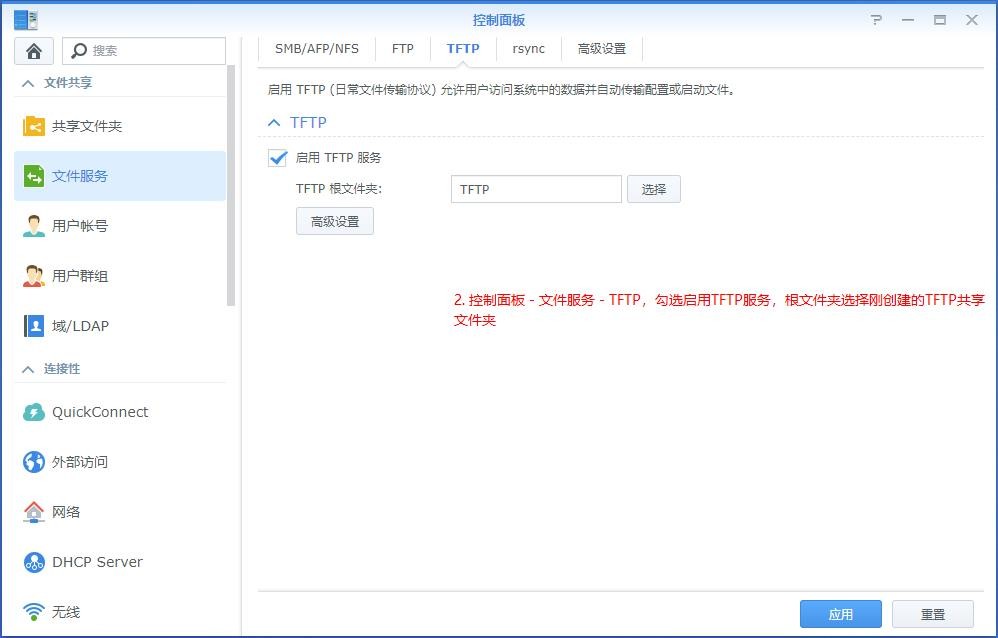The image size is (998, 638).
Task: Select 文件服务 file services icon
Action: (34, 176)
